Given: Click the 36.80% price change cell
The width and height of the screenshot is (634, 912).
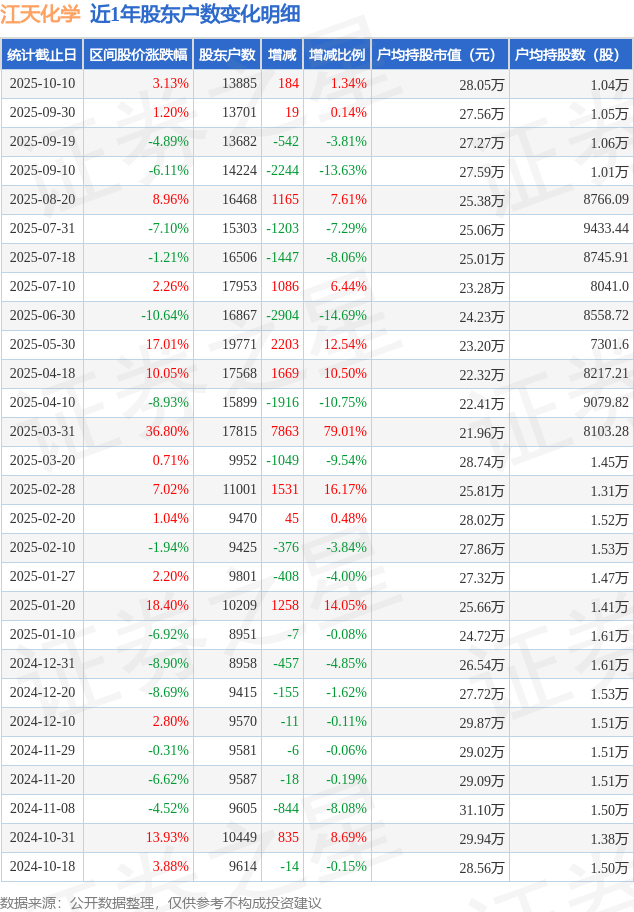Looking at the screenshot, I should tap(167, 432).
